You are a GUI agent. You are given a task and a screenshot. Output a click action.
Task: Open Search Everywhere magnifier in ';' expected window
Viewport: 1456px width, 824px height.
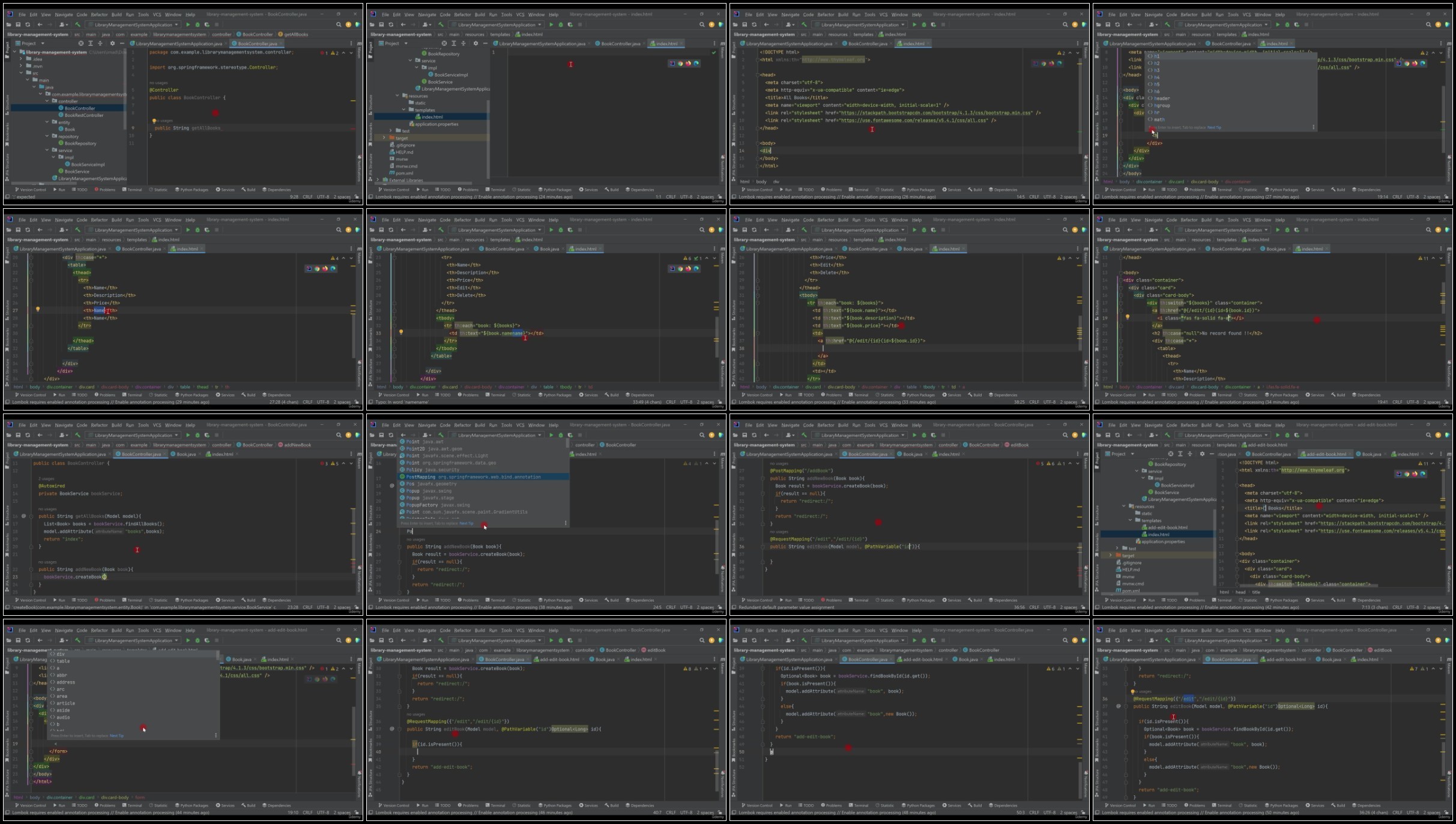pyautogui.click(x=339, y=25)
